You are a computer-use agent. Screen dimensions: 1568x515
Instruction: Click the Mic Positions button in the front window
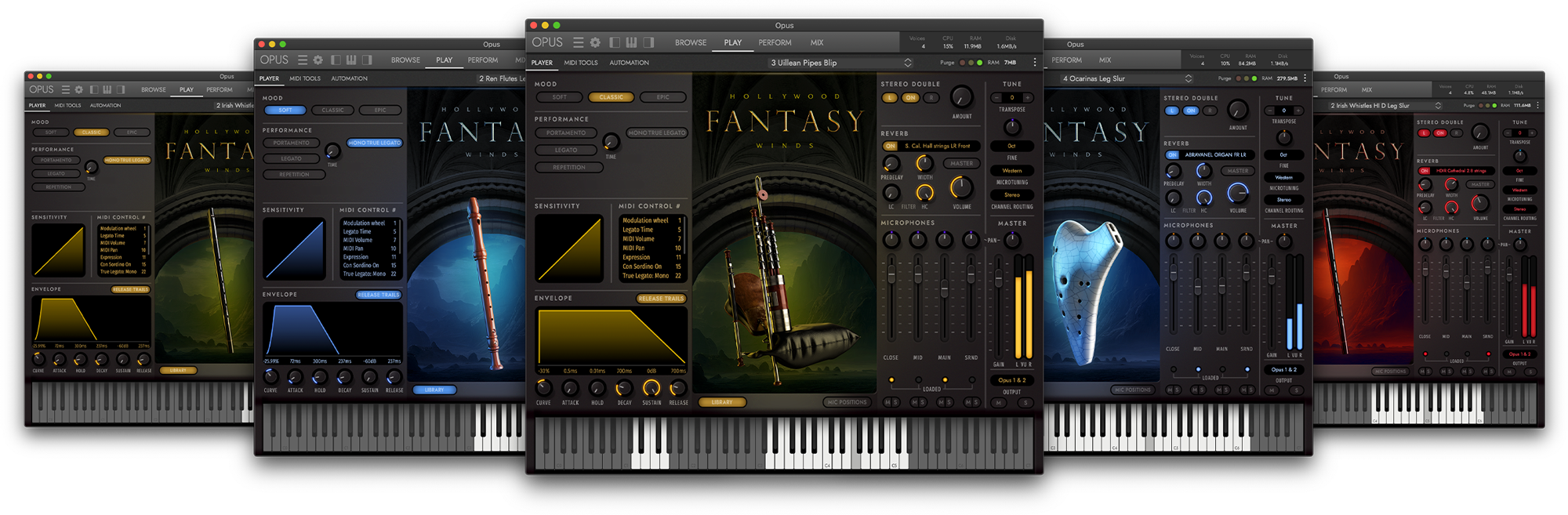[847, 402]
